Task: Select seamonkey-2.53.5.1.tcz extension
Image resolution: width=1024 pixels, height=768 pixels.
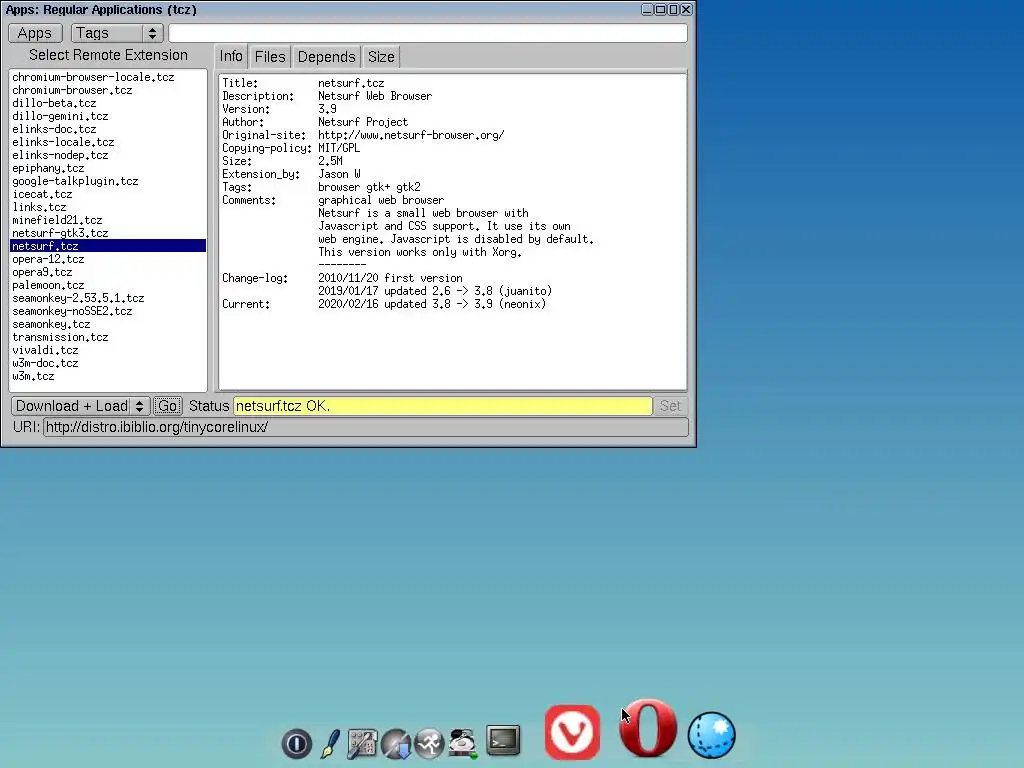Action: [x=108, y=298]
